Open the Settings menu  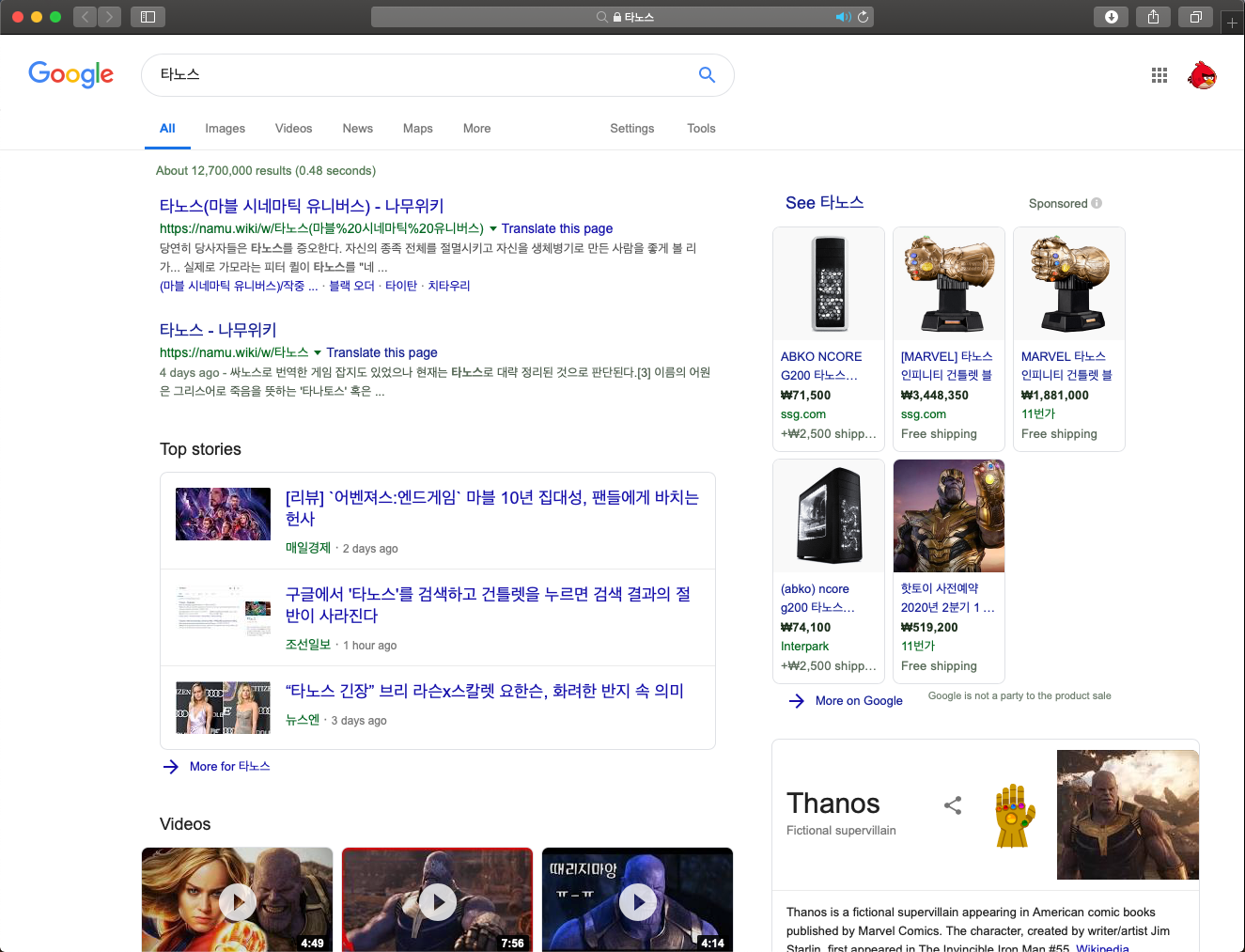(x=631, y=129)
